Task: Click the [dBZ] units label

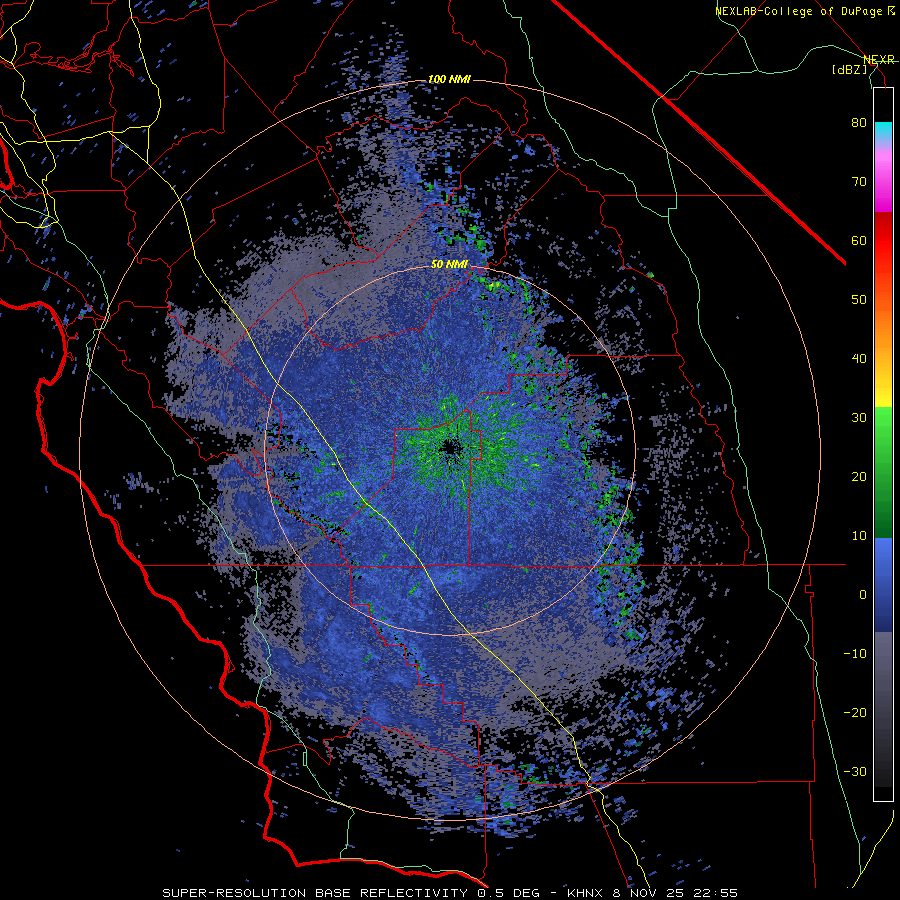Action: click(x=849, y=69)
